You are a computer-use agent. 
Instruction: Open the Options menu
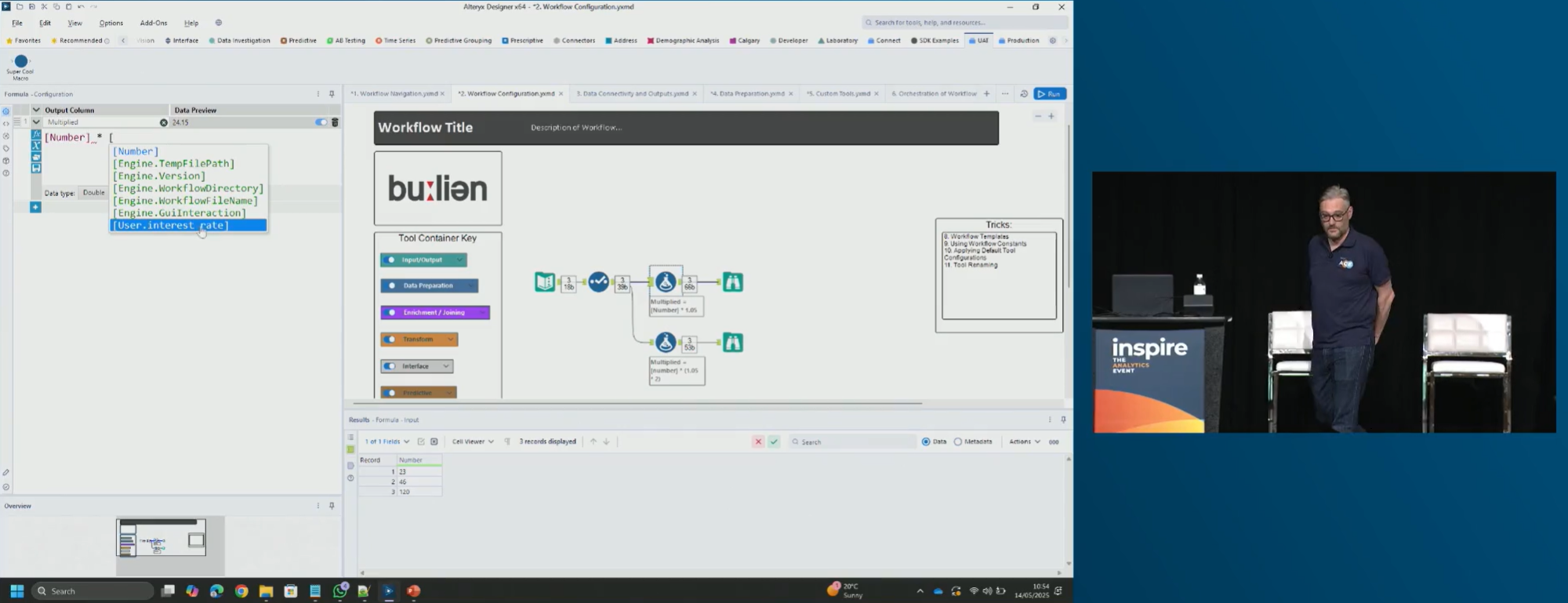(x=111, y=23)
